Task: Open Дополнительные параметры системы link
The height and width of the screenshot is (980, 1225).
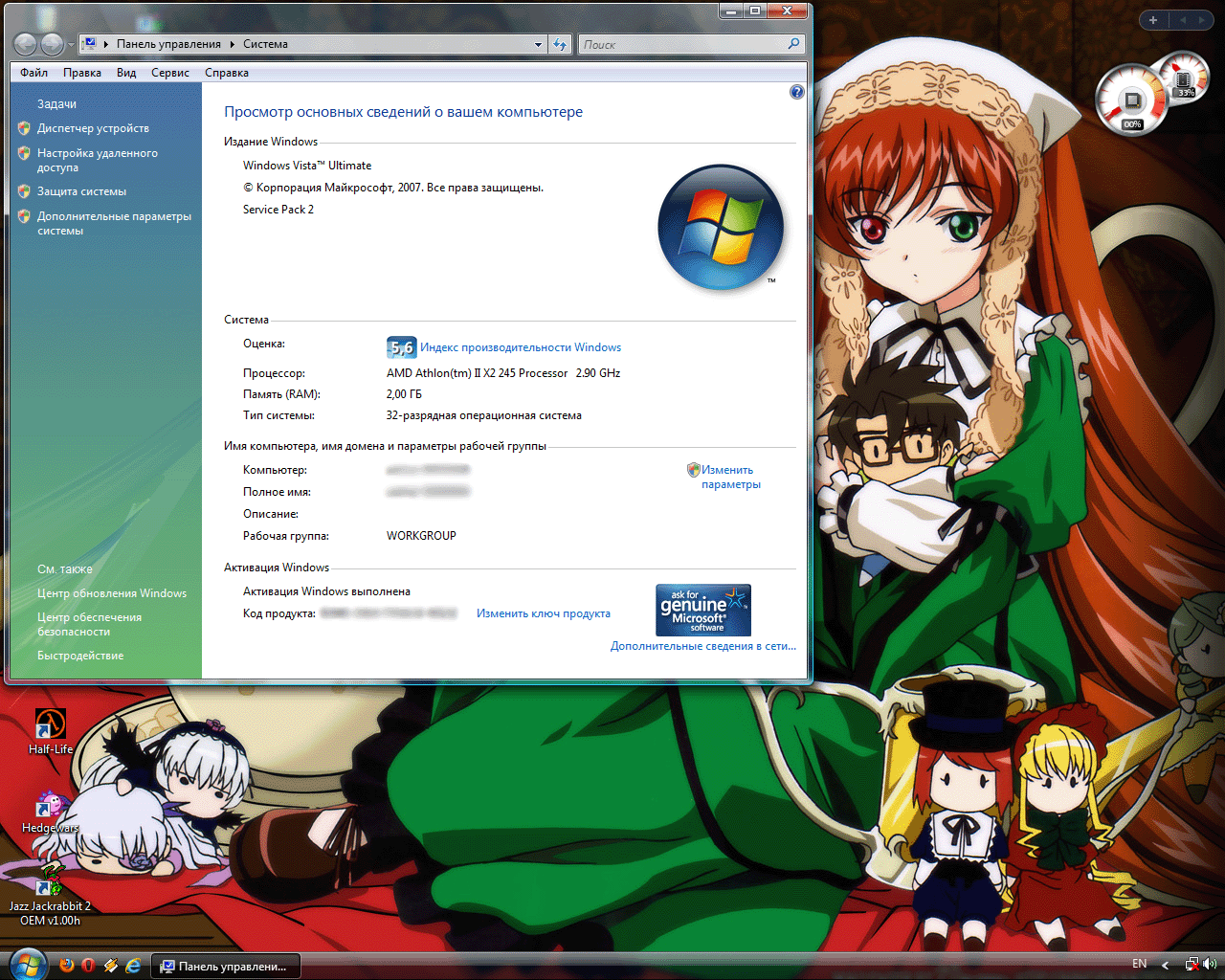Action: click(x=114, y=223)
